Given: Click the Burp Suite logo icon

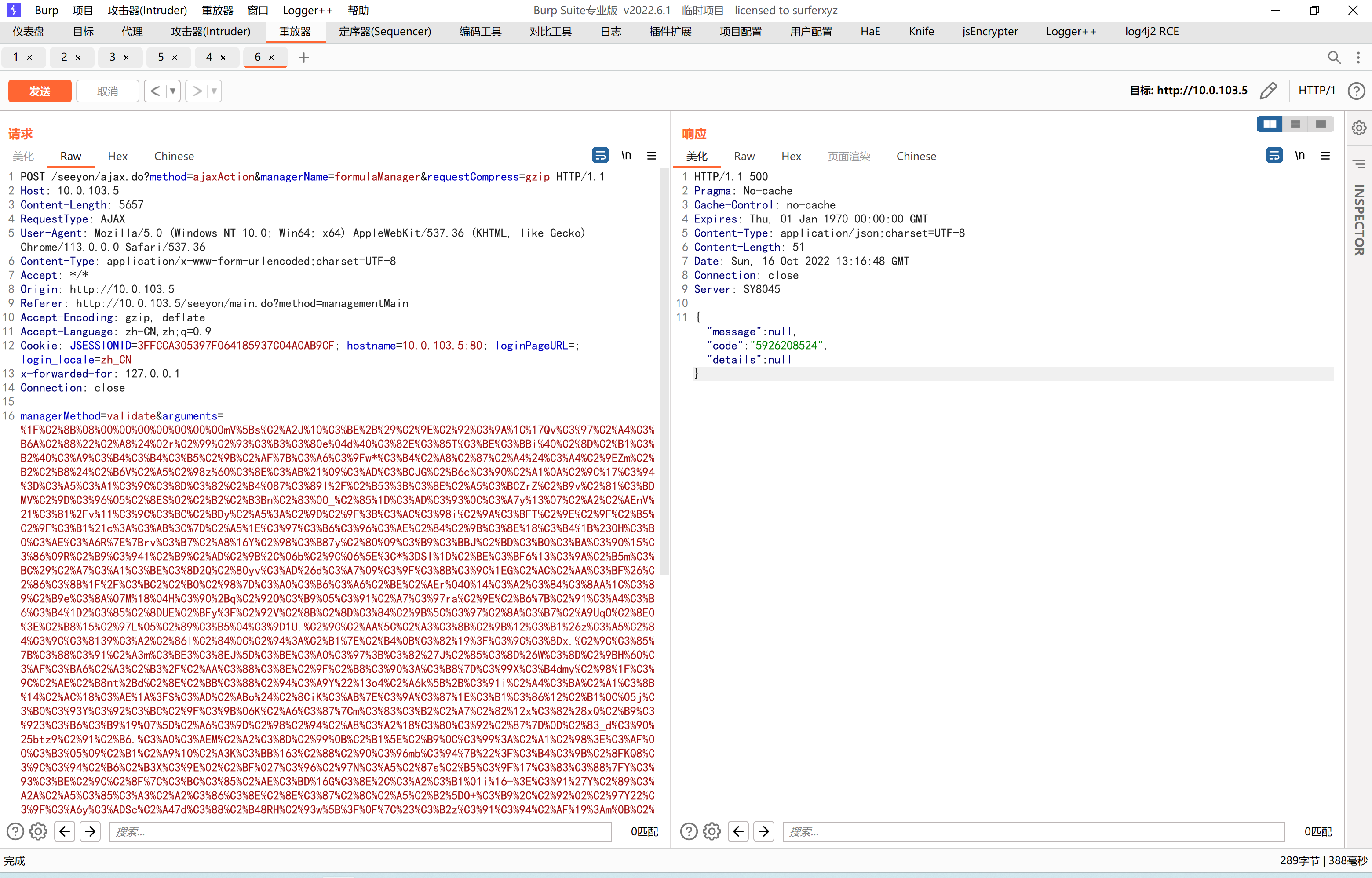Looking at the screenshot, I should coord(13,10).
